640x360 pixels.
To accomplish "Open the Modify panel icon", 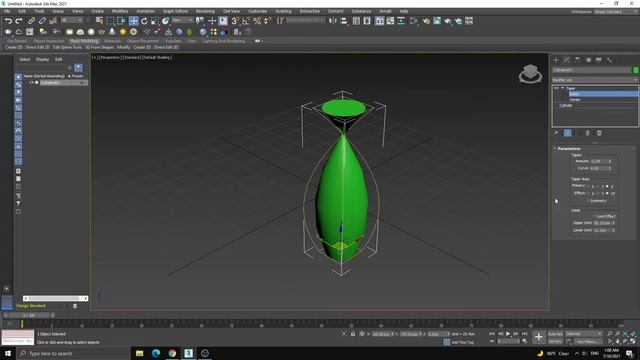I will 567,60.
